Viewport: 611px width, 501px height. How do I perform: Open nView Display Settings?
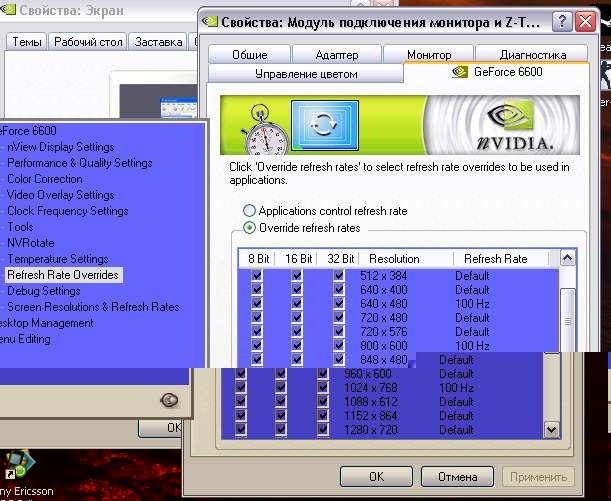click(61, 147)
